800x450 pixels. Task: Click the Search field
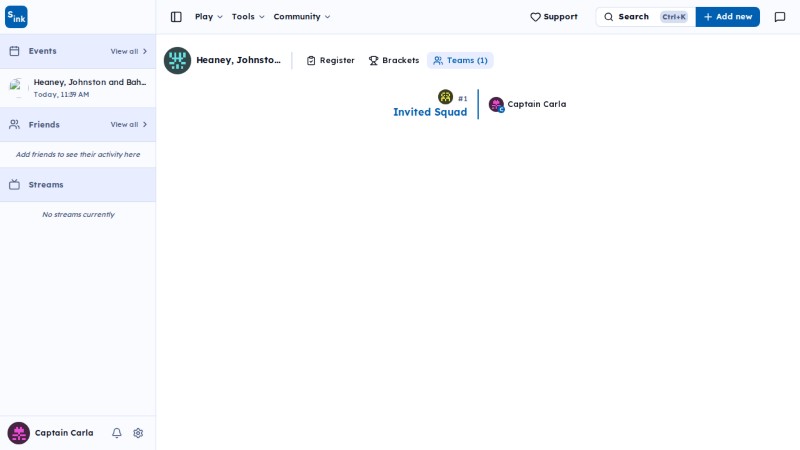pyautogui.click(x=645, y=17)
